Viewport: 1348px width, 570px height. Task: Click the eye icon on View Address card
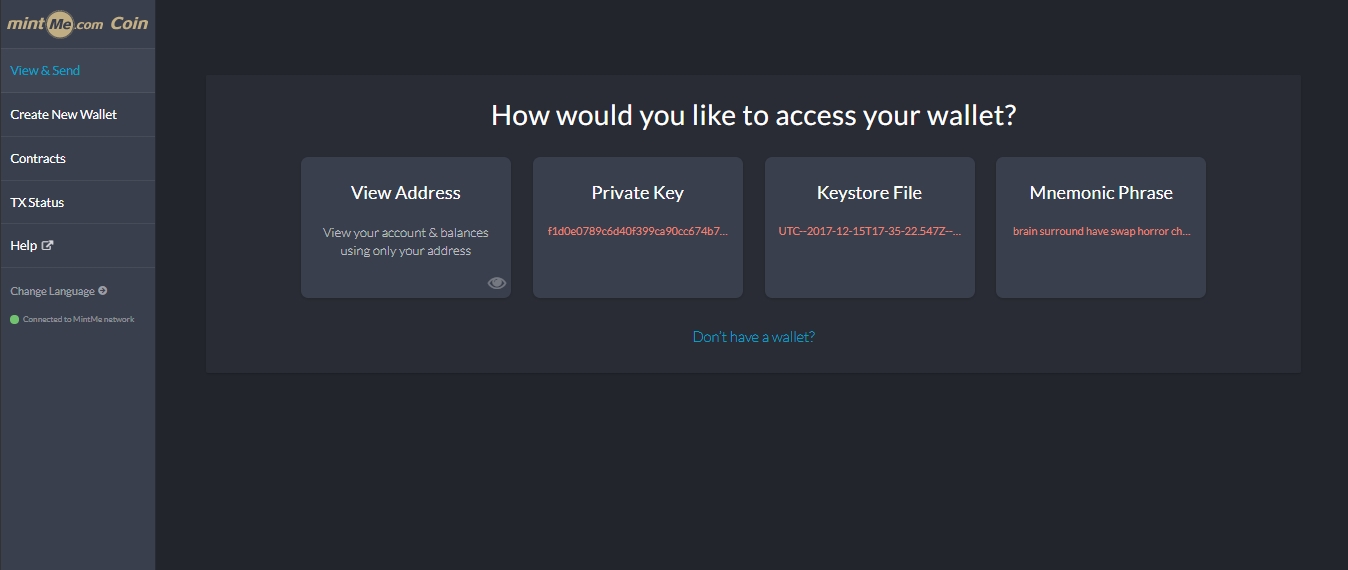(x=496, y=283)
